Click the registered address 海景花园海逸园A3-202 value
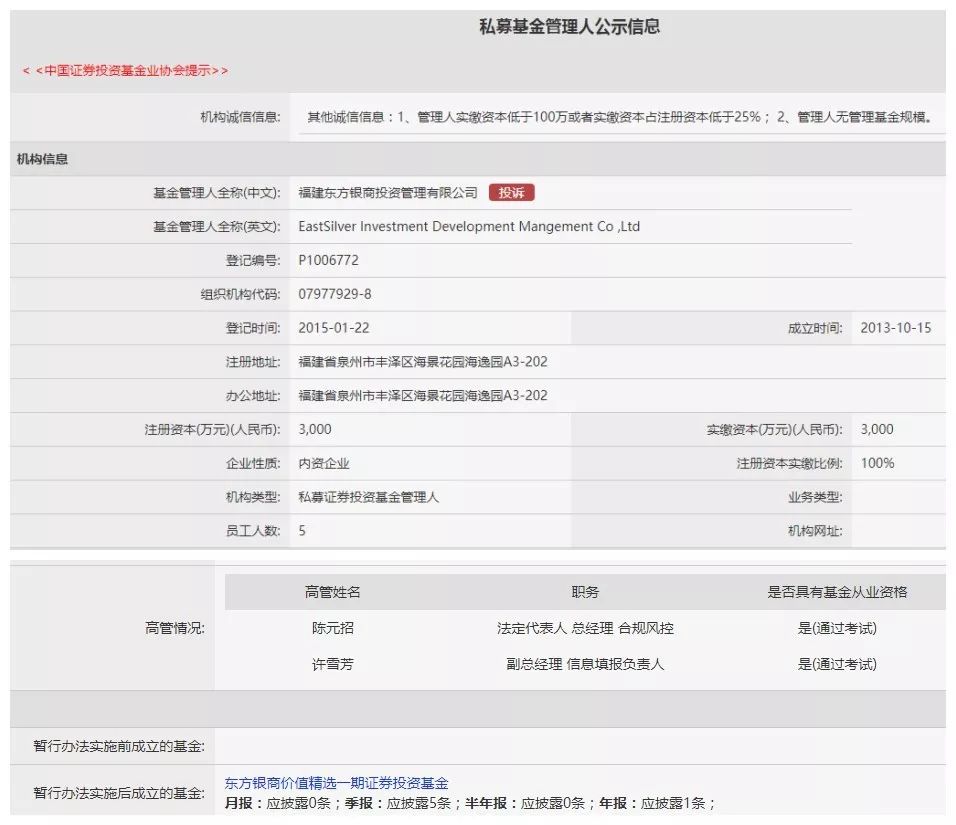956x825 pixels. [x=423, y=362]
